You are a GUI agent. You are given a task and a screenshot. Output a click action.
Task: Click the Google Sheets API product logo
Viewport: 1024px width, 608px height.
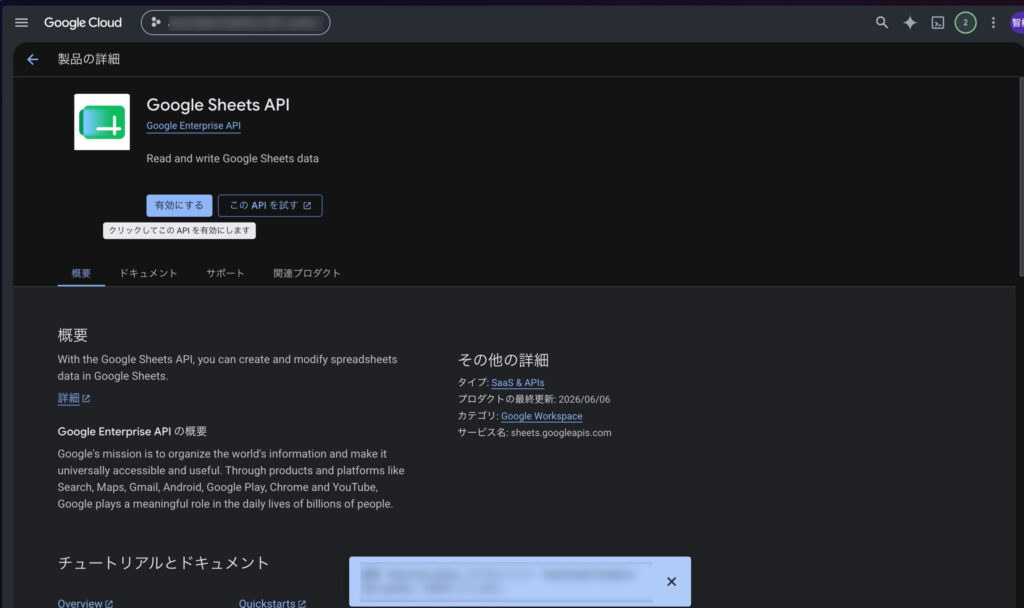pyautogui.click(x=102, y=122)
